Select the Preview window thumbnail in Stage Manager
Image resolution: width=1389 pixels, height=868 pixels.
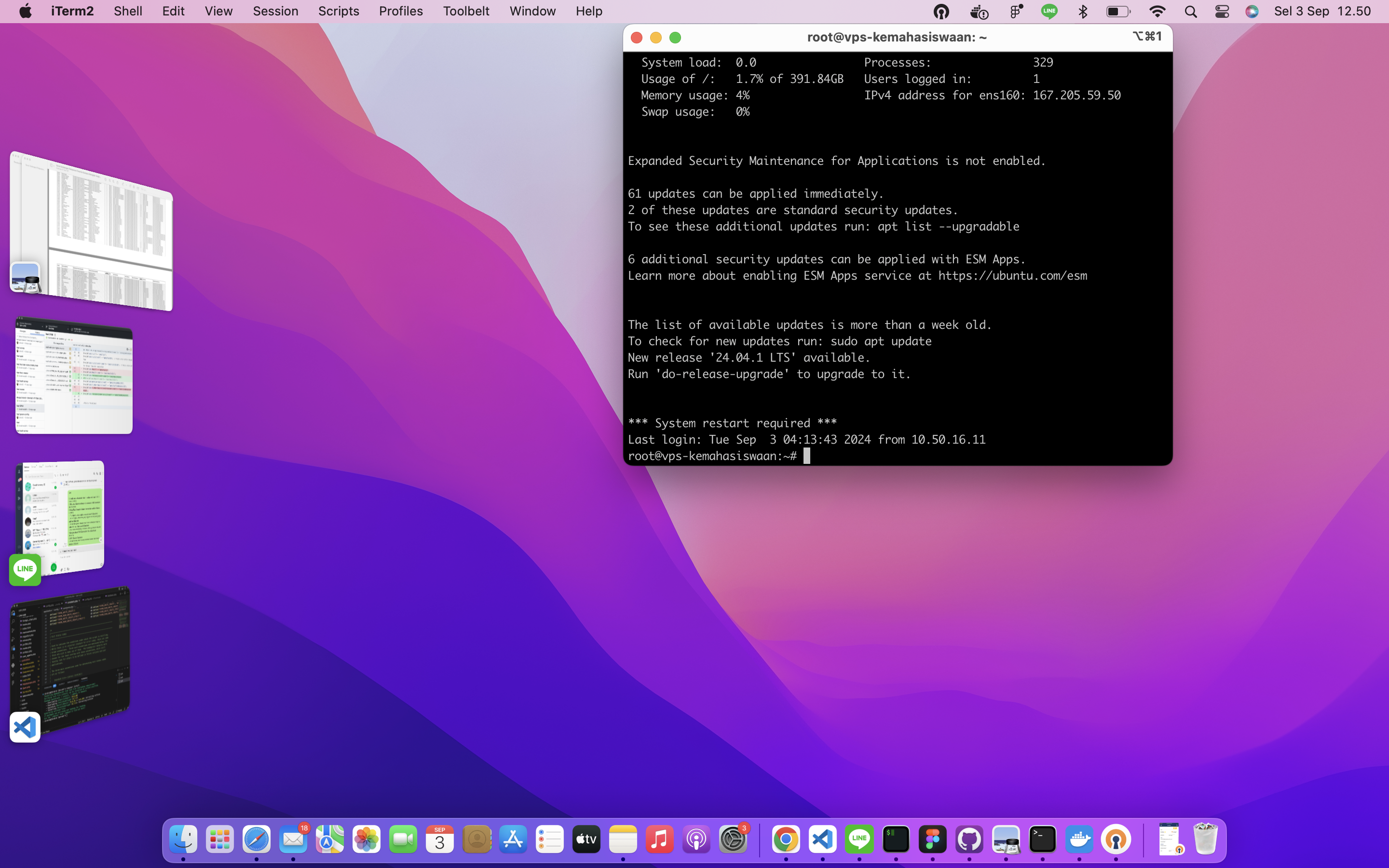[x=91, y=231]
